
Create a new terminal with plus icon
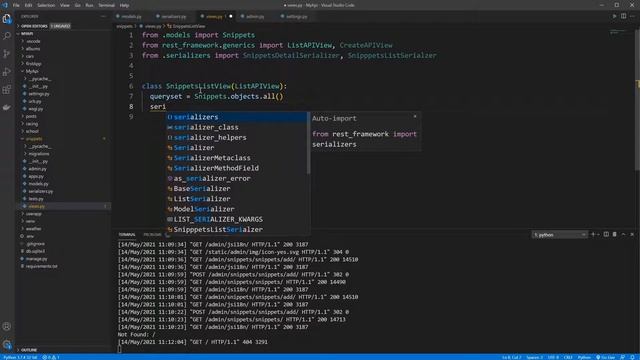[593, 235]
